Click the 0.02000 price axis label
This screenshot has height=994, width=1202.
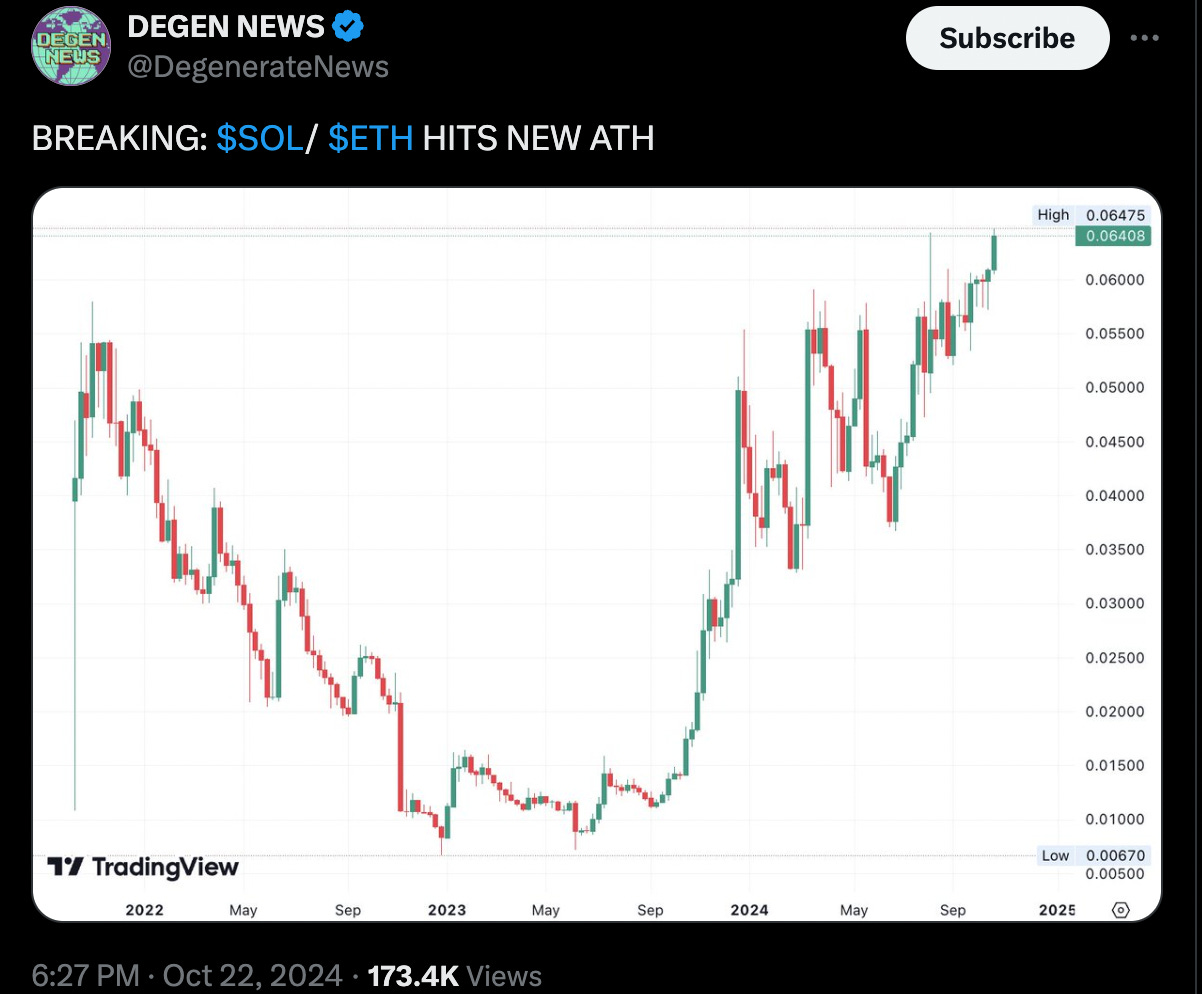coord(1114,711)
